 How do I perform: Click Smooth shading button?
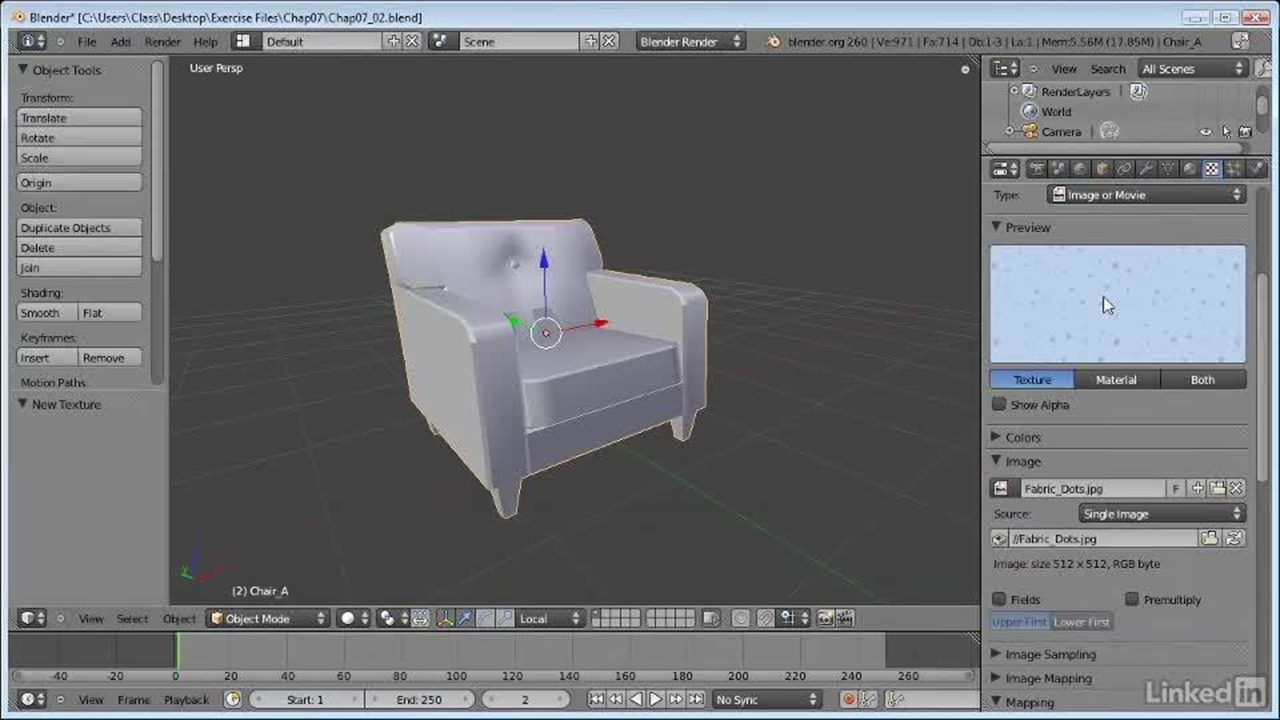(x=47, y=313)
